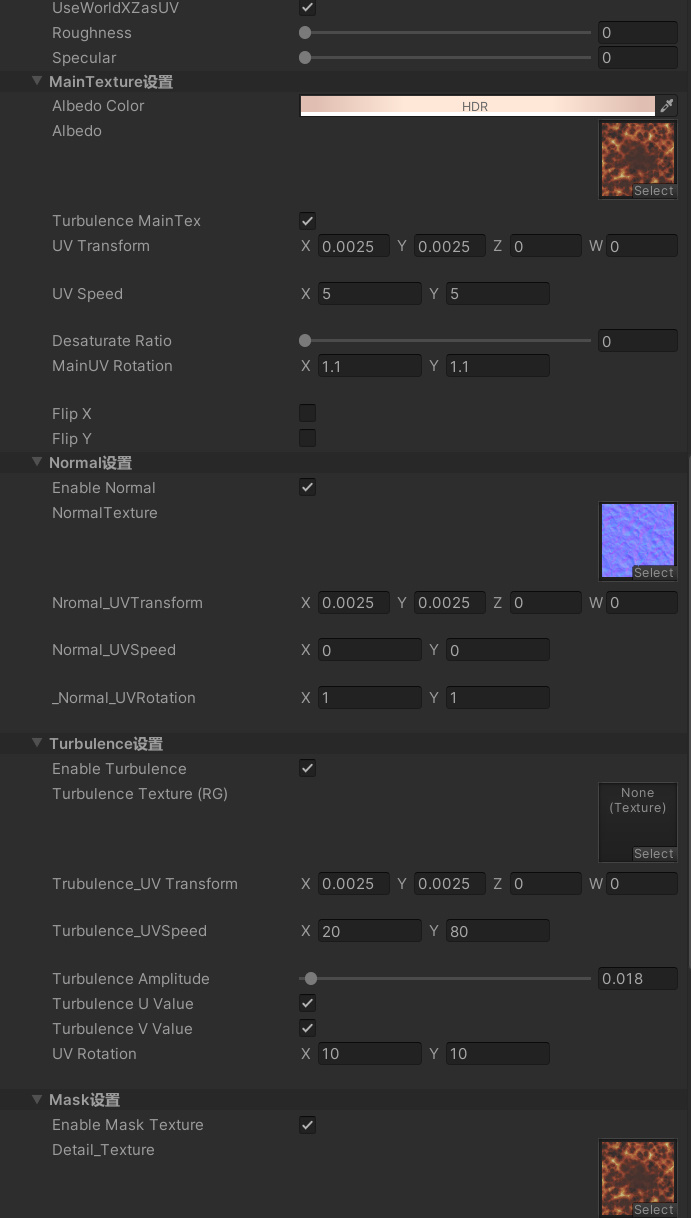Collapse the Mask设置 section
Screen dimensions: 691x1218
(x=37, y=1099)
